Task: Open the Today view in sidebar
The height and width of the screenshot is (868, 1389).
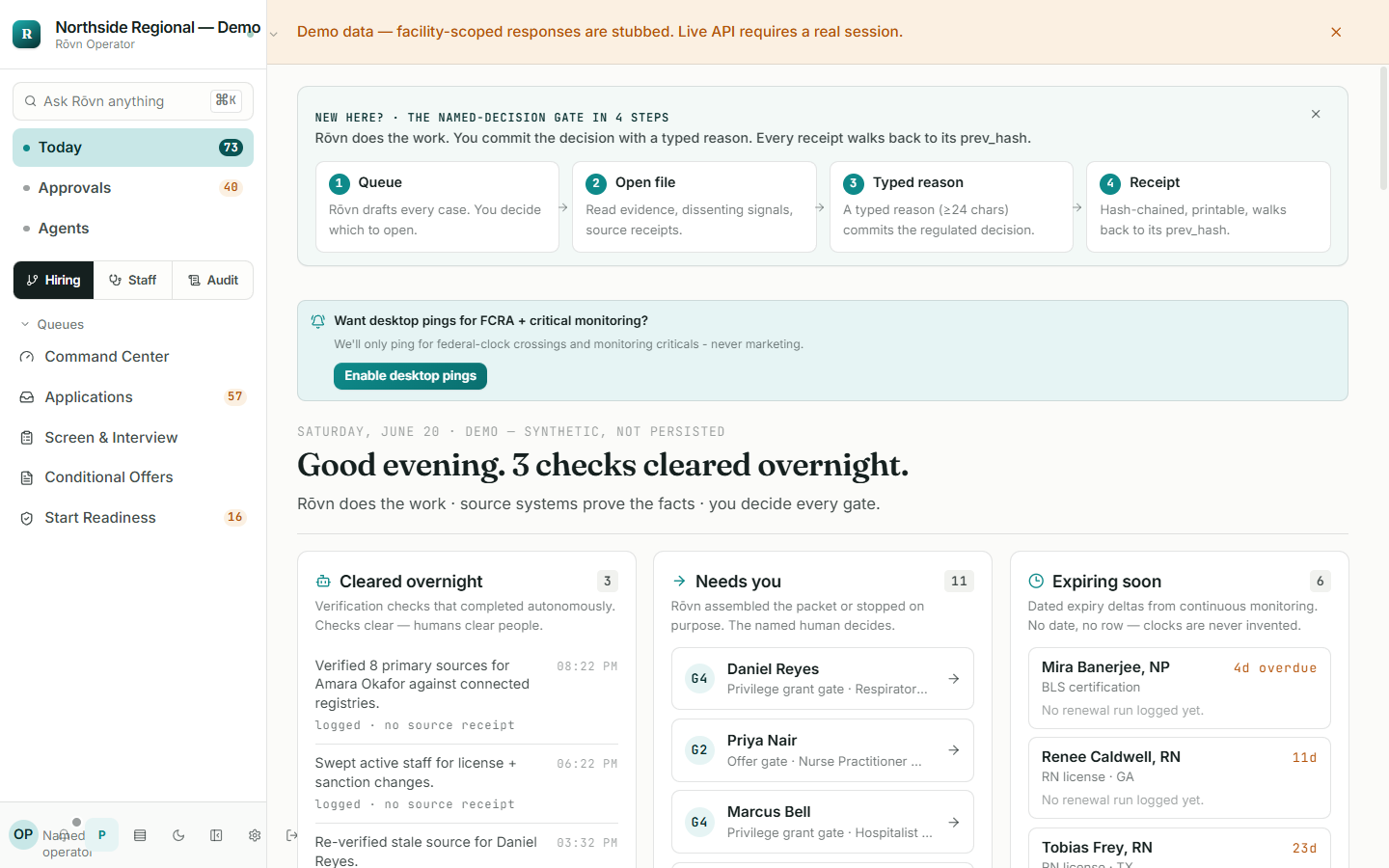Action: click(x=133, y=148)
